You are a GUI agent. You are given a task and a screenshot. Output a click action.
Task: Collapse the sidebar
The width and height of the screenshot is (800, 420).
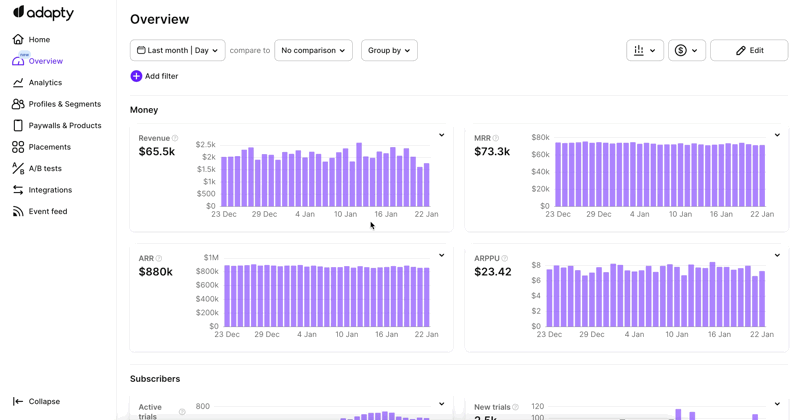click(36, 401)
